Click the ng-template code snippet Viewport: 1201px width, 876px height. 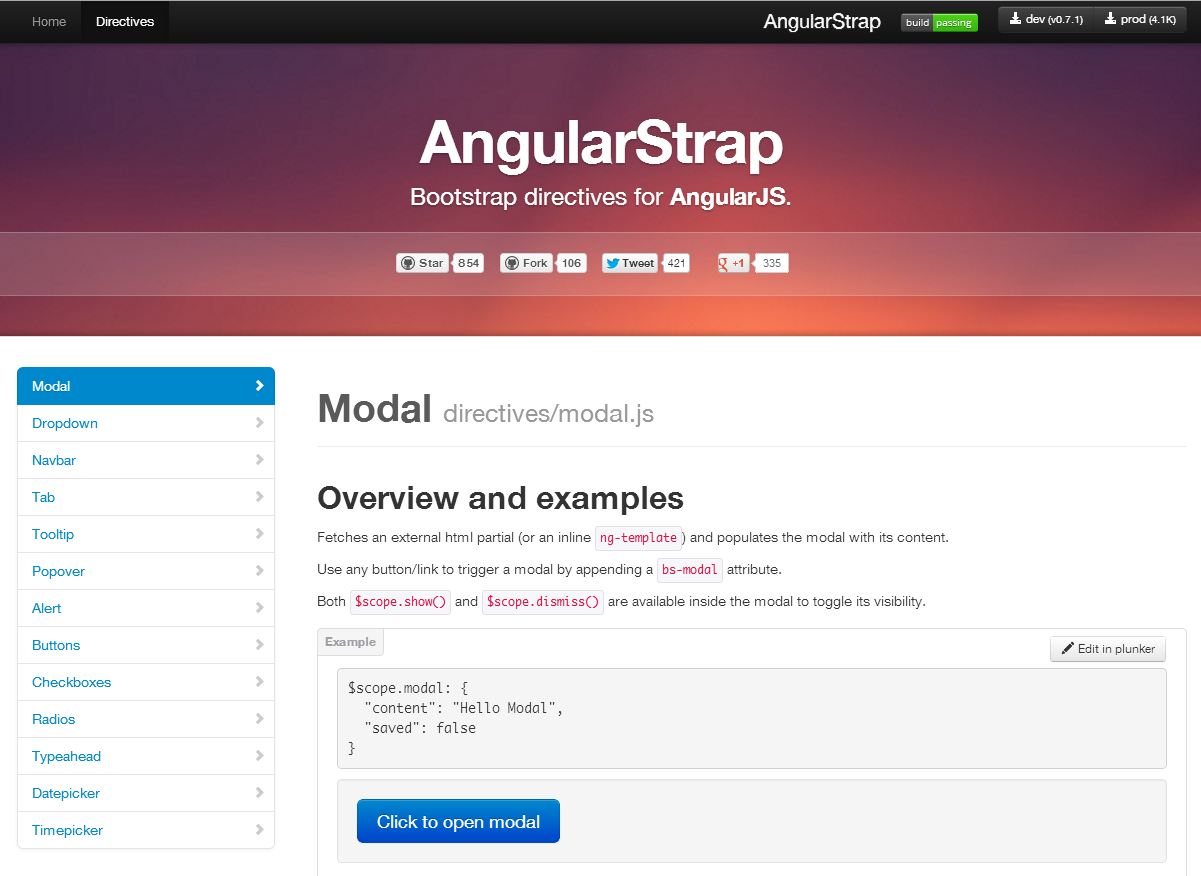[x=638, y=538]
